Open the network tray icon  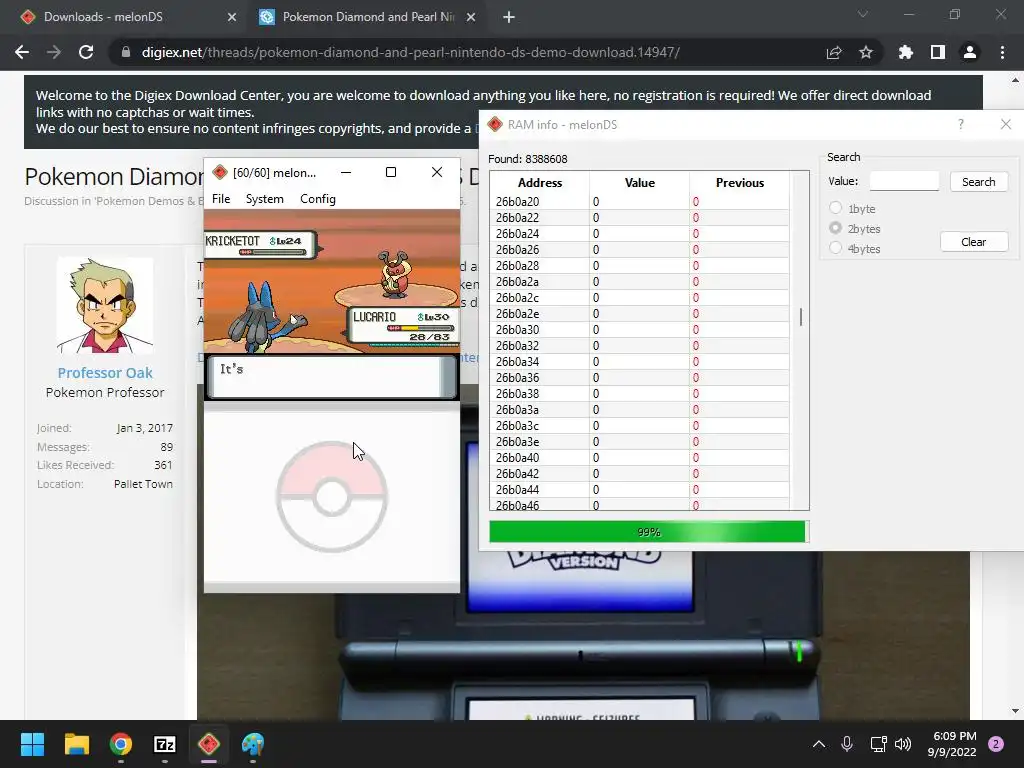click(x=878, y=744)
